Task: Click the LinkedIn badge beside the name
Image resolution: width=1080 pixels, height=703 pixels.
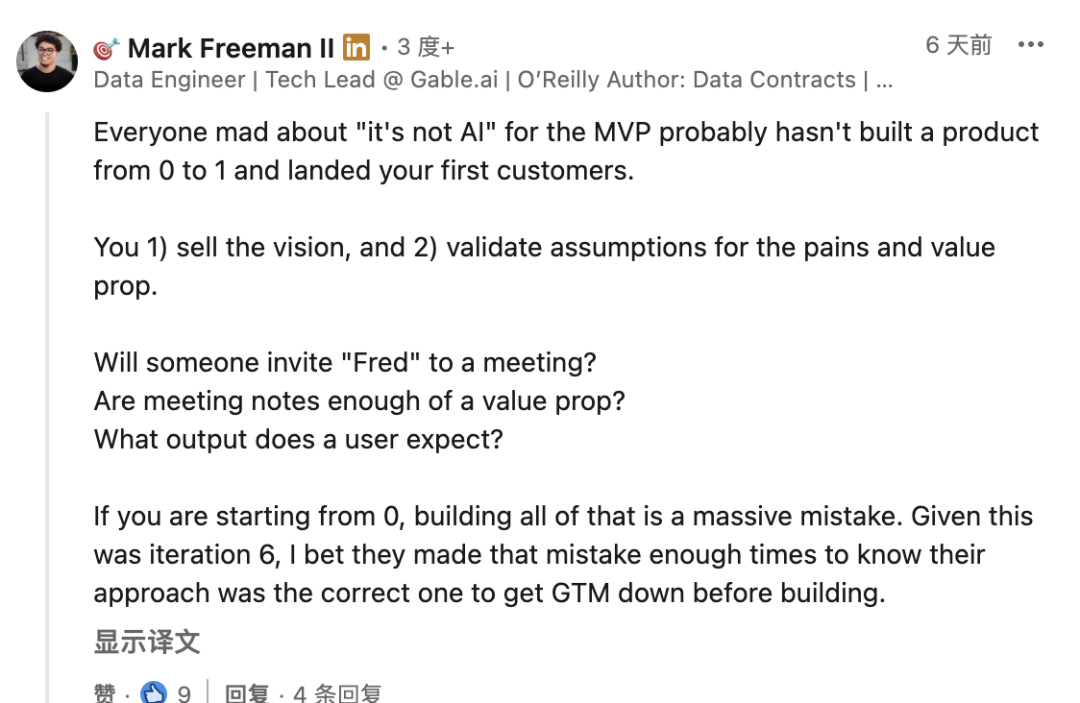Action: (x=356, y=47)
